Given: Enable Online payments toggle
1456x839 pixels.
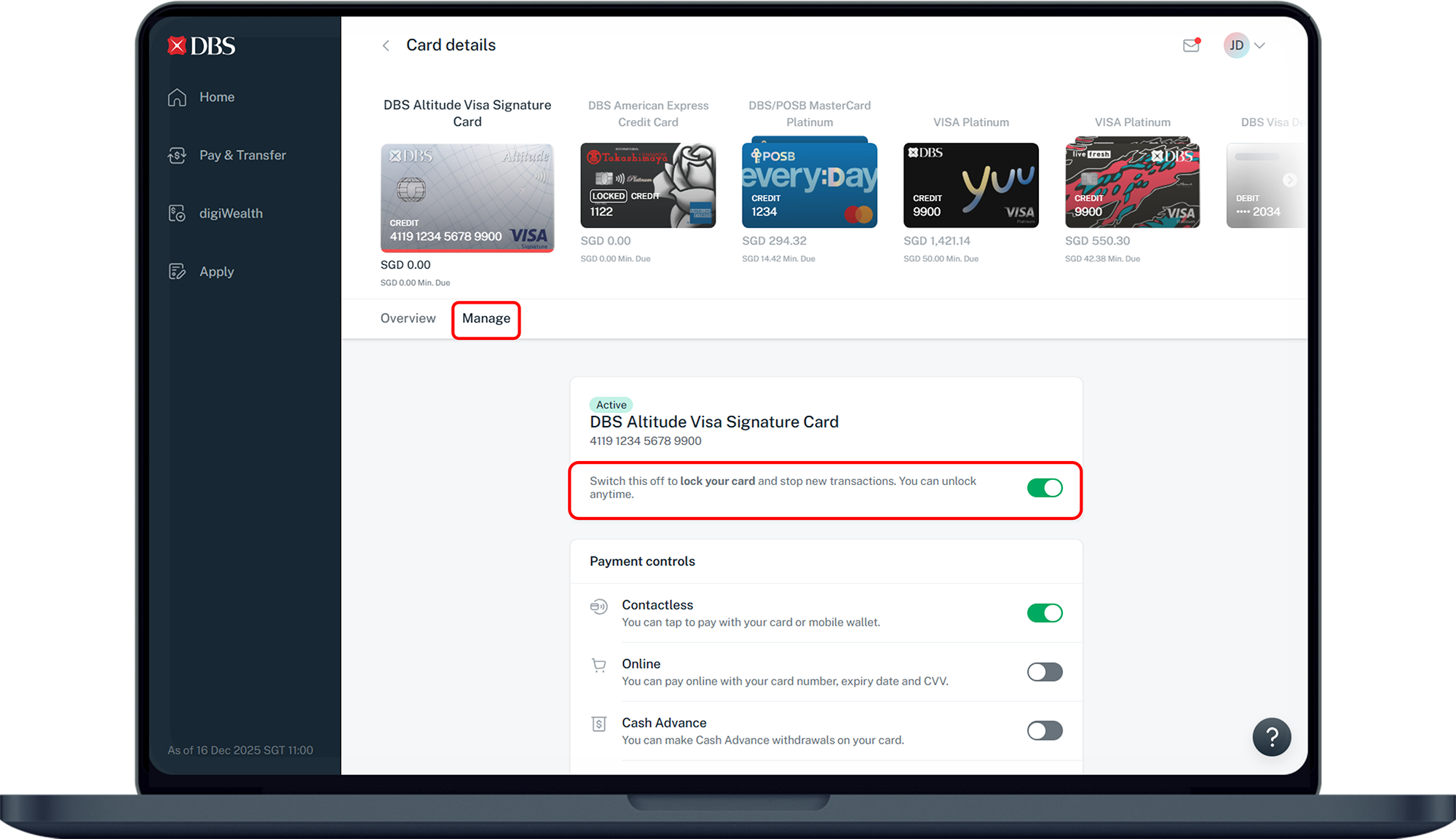Looking at the screenshot, I should (x=1044, y=672).
